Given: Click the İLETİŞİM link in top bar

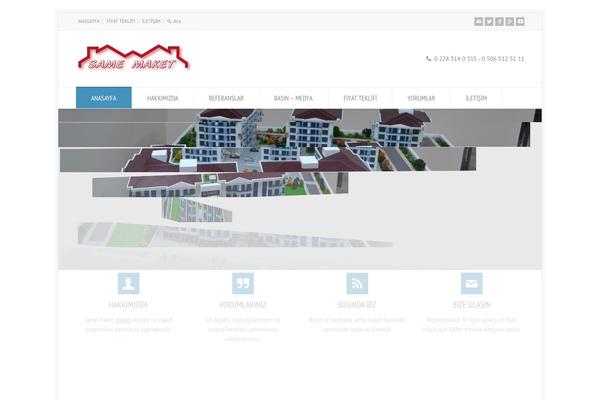Looking at the screenshot, I should tap(151, 21).
